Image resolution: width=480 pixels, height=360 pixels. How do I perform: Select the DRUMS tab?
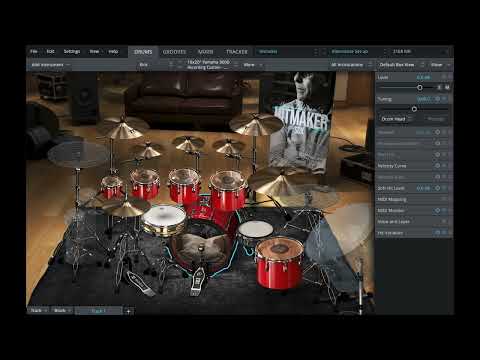point(143,52)
